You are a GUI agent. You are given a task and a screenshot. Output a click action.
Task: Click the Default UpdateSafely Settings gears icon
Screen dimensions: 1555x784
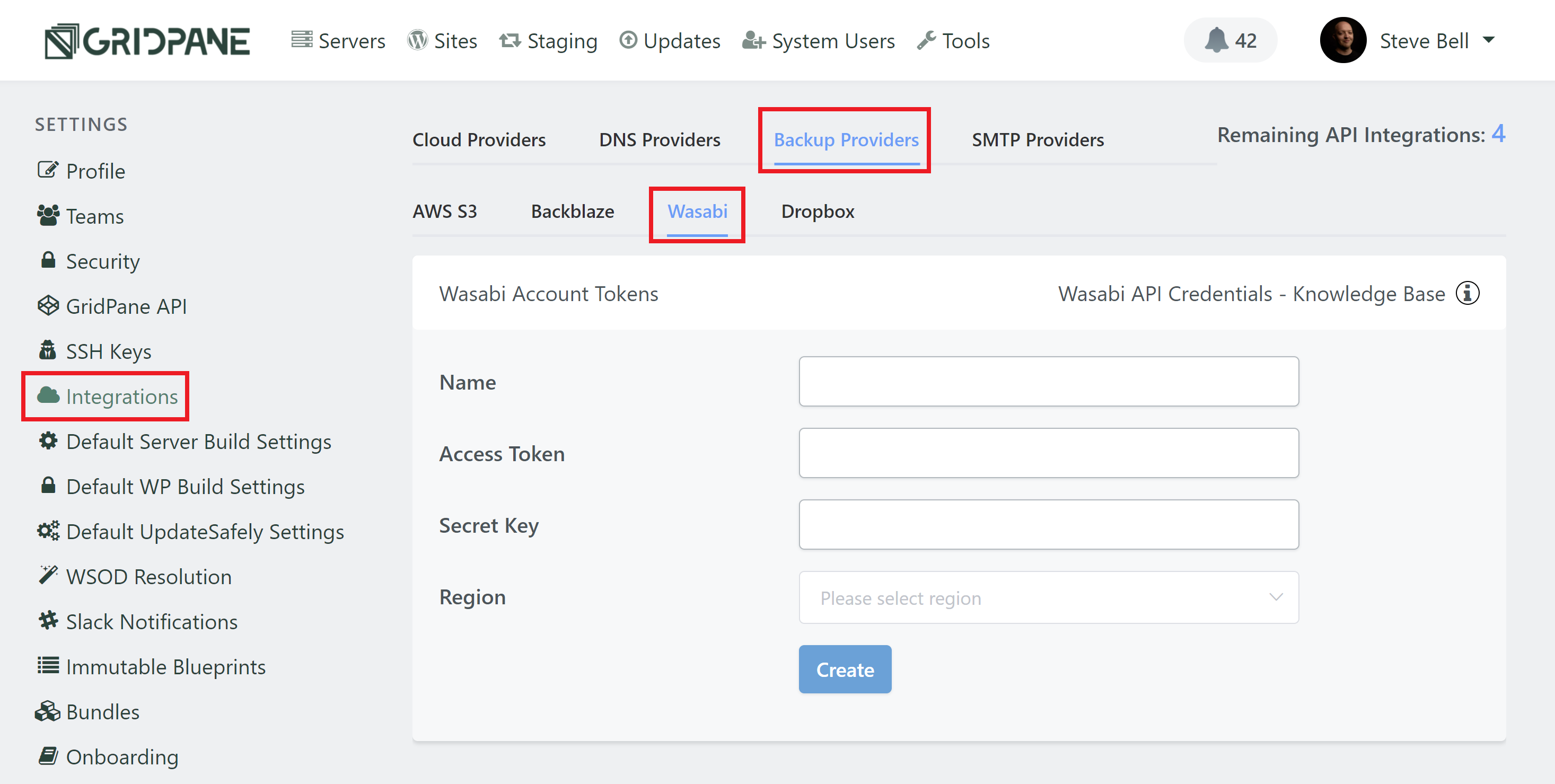click(48, 531)
